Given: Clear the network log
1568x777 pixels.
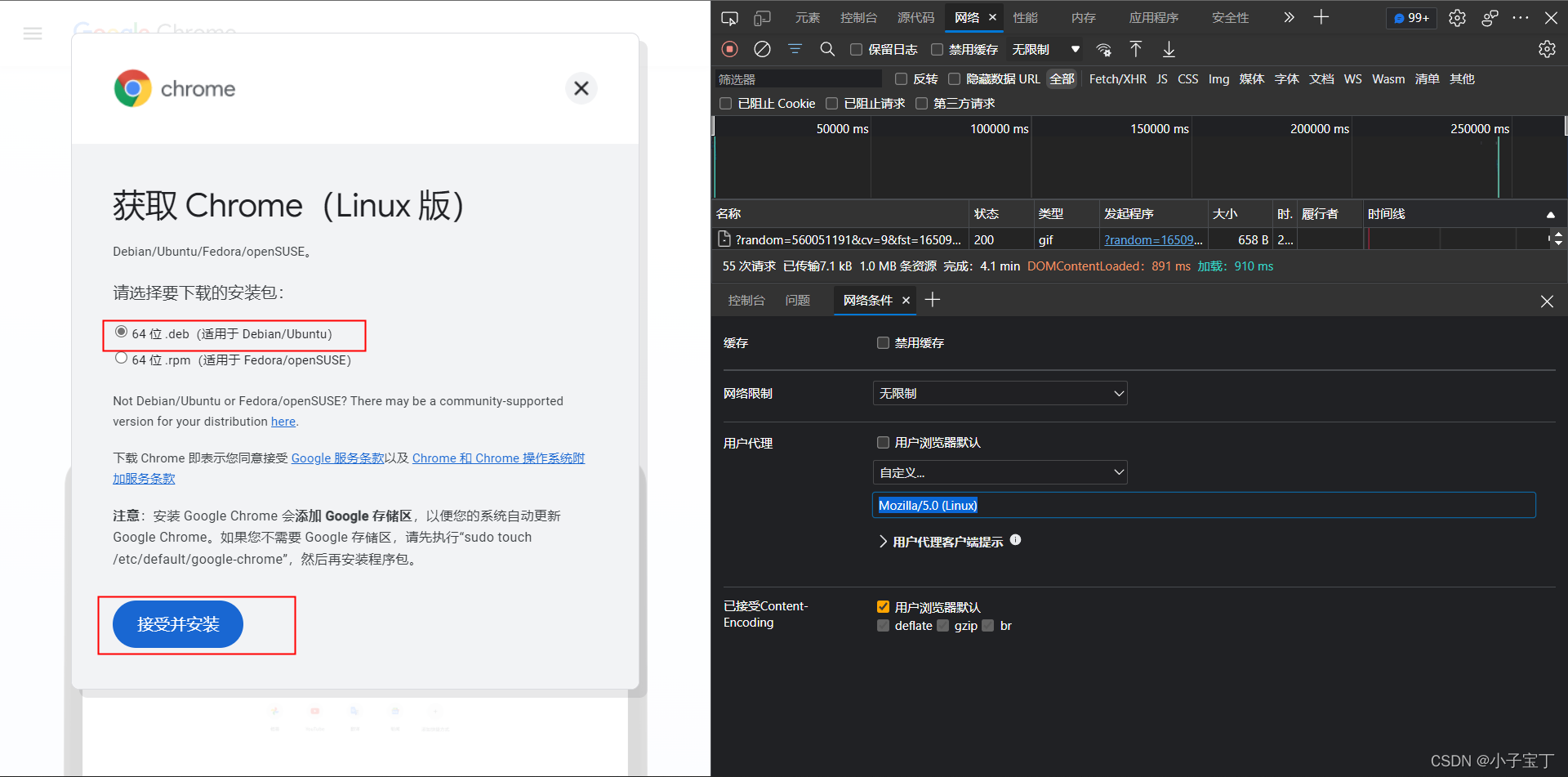Looking at the screenshot, I should pos(762,49).
